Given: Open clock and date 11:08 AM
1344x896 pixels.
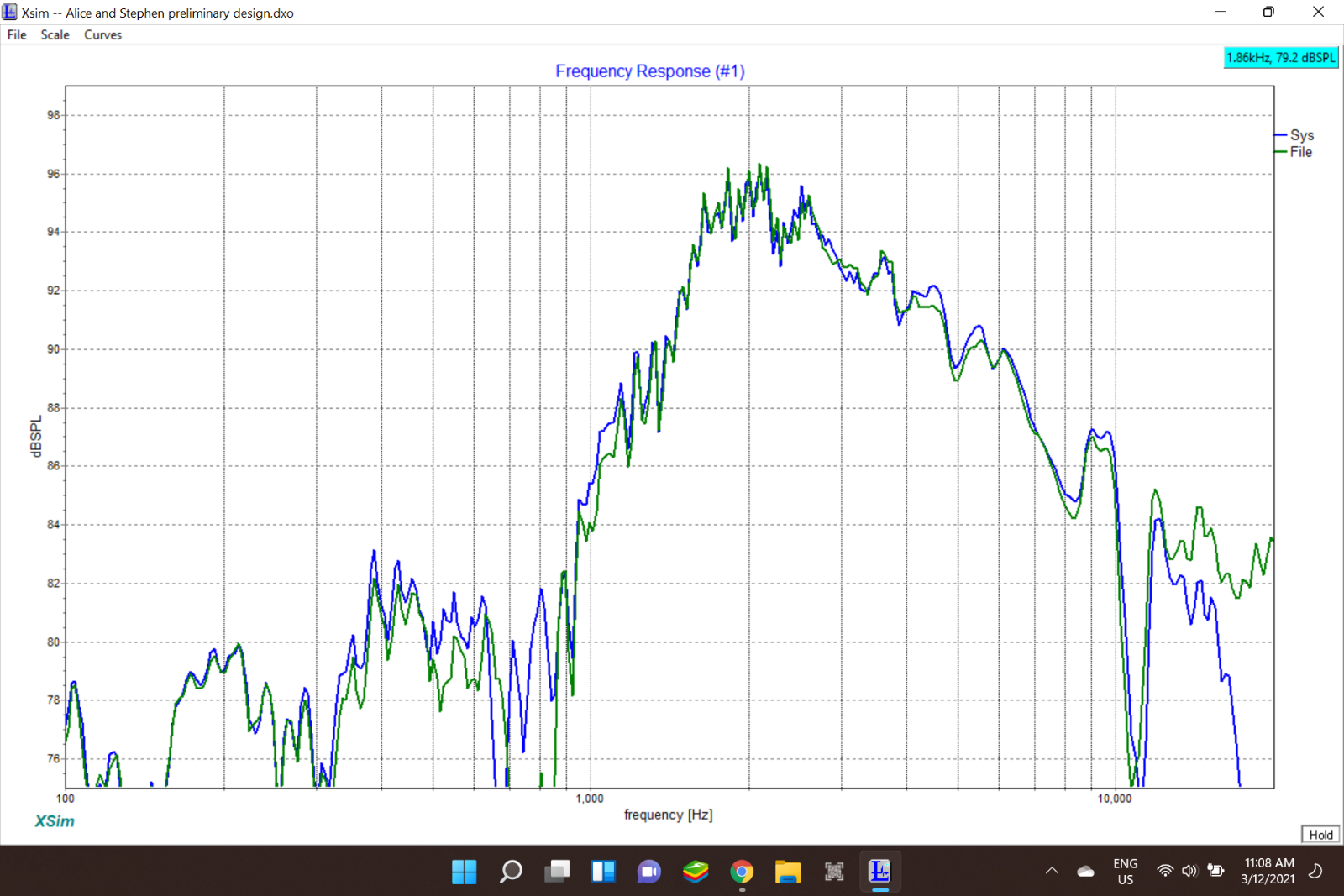Looking at the screenshot, I should coord(1269,871).
